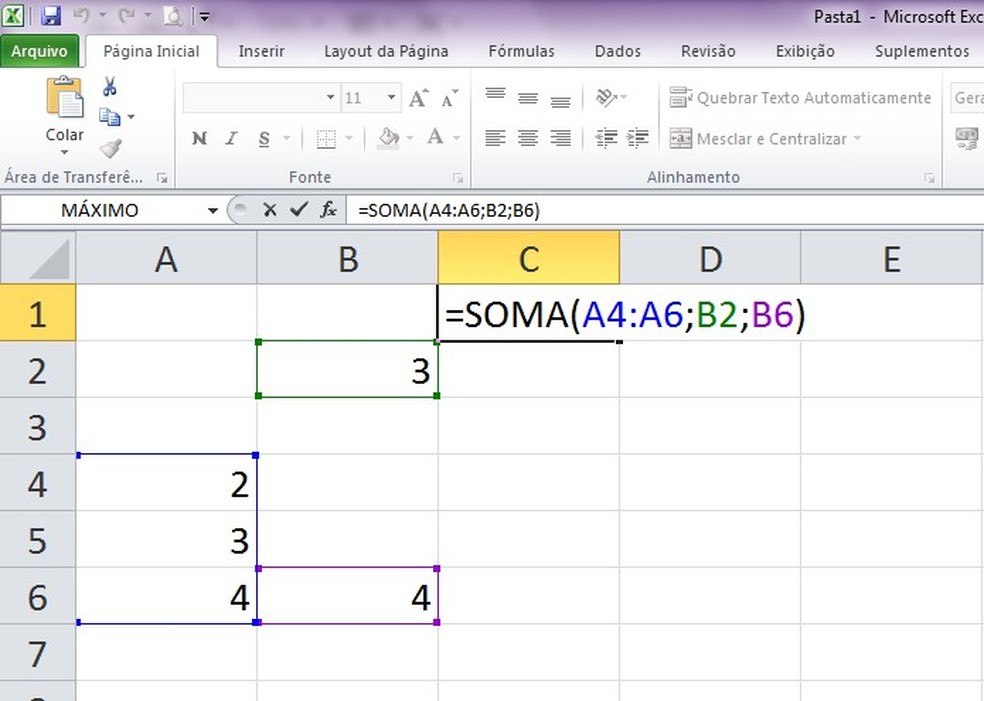Open the Copy options dropdown arrow
Viewport: 984px width, 701px height.
131,117
